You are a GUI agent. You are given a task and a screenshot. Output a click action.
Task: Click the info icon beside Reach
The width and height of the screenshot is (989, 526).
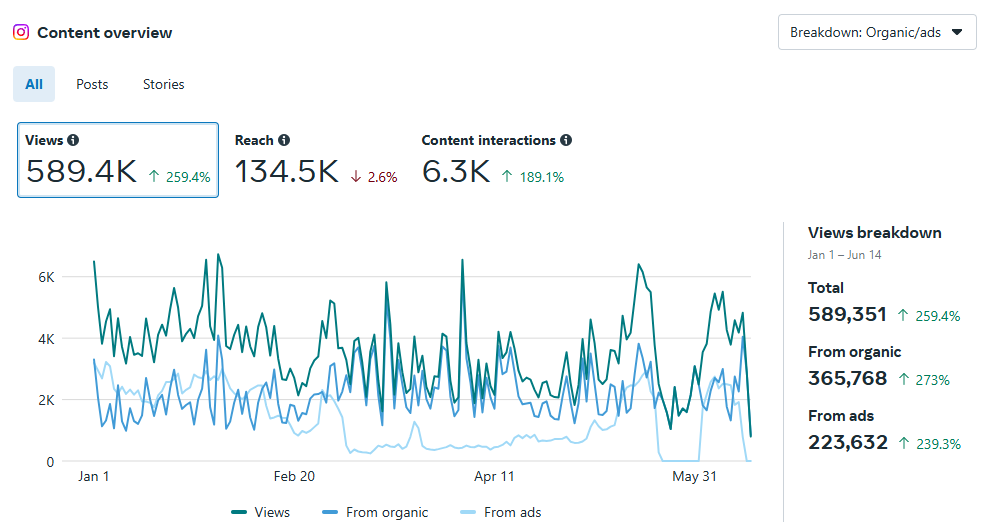coord(284,141)
